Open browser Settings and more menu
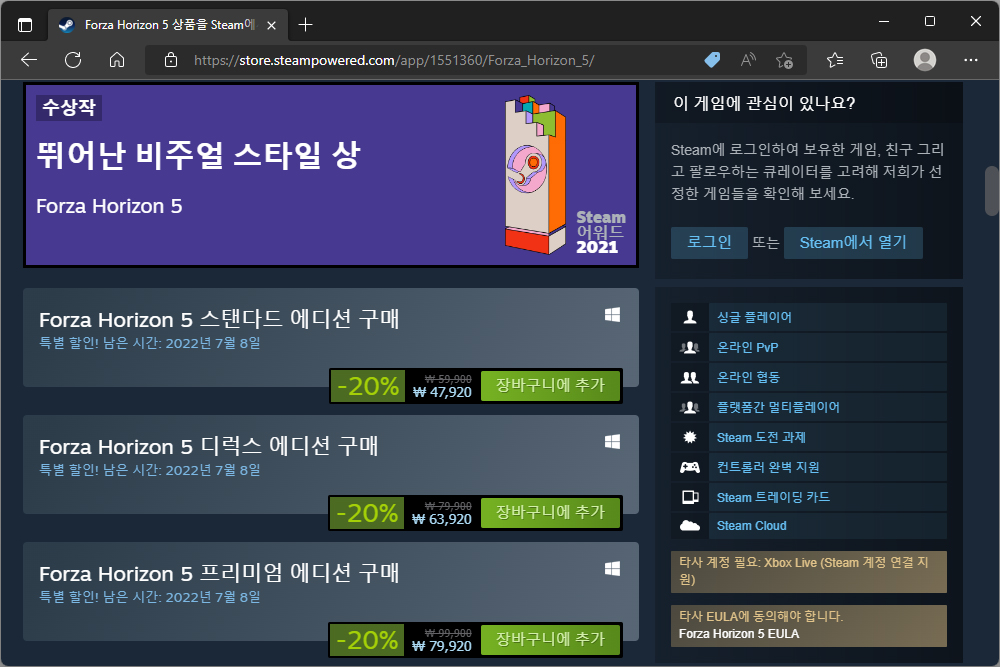The image size is (1000, 667). point(971,60)
